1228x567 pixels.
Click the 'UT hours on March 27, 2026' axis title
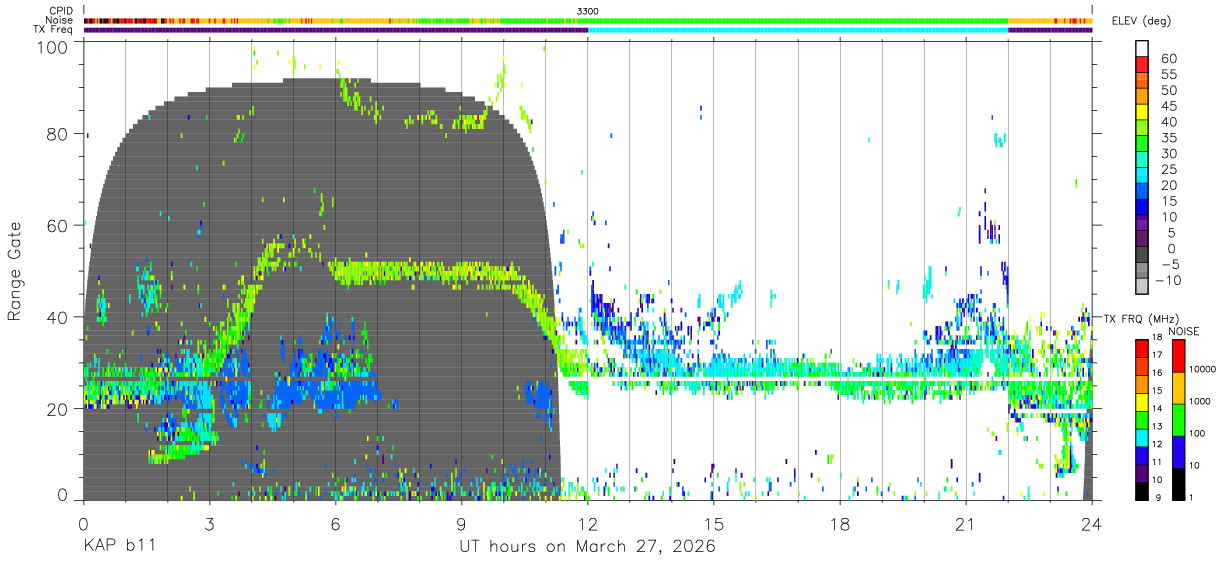tap(587, 547)
